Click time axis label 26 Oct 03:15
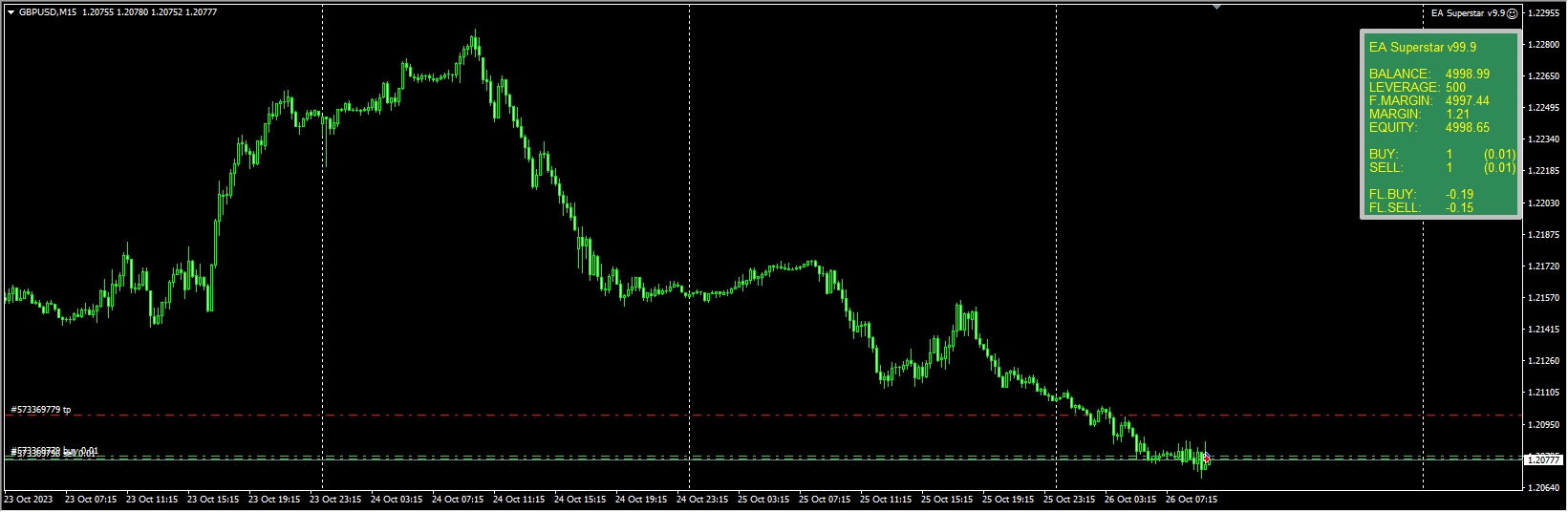The image size is (1568, 512). point(1130,500)
